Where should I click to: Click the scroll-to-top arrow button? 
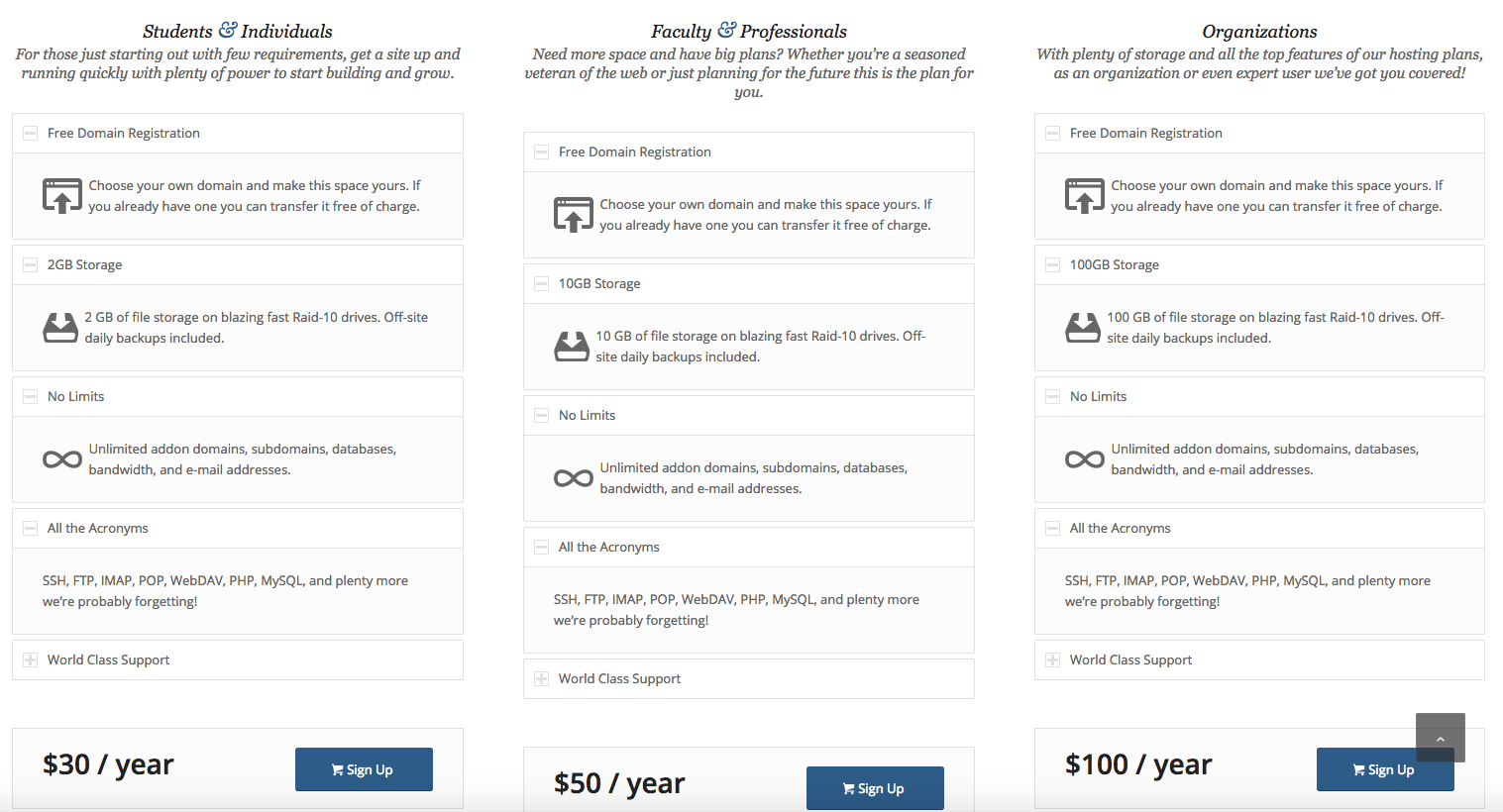pyautogui.click(x=1441, y=738)
